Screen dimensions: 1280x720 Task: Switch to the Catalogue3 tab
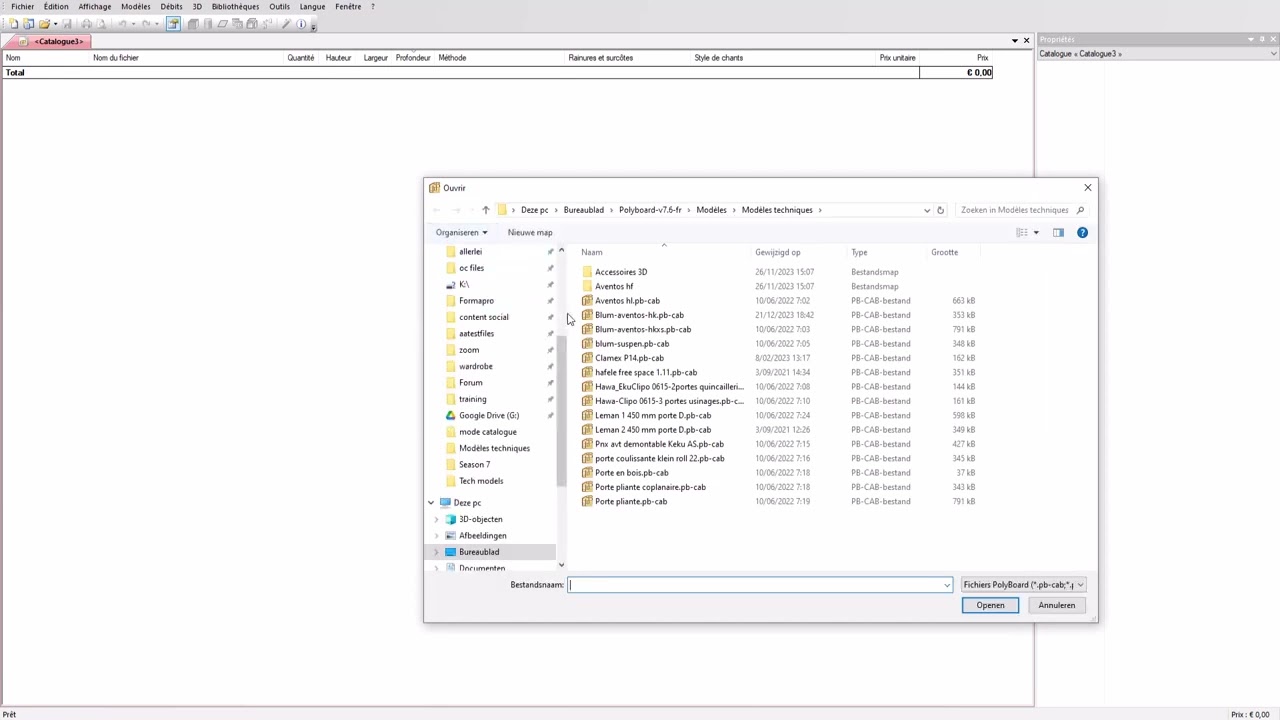[x=52, y=42]
